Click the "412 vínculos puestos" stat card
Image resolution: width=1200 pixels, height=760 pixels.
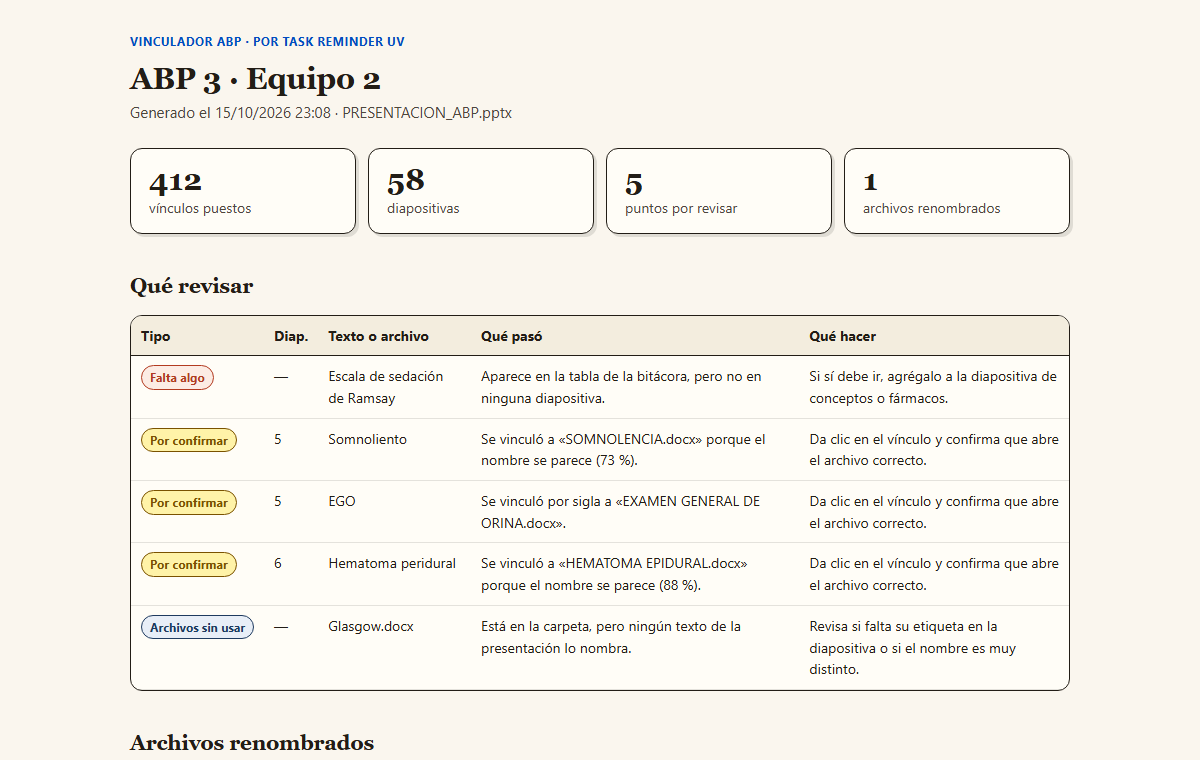click(x=243, y=191)
